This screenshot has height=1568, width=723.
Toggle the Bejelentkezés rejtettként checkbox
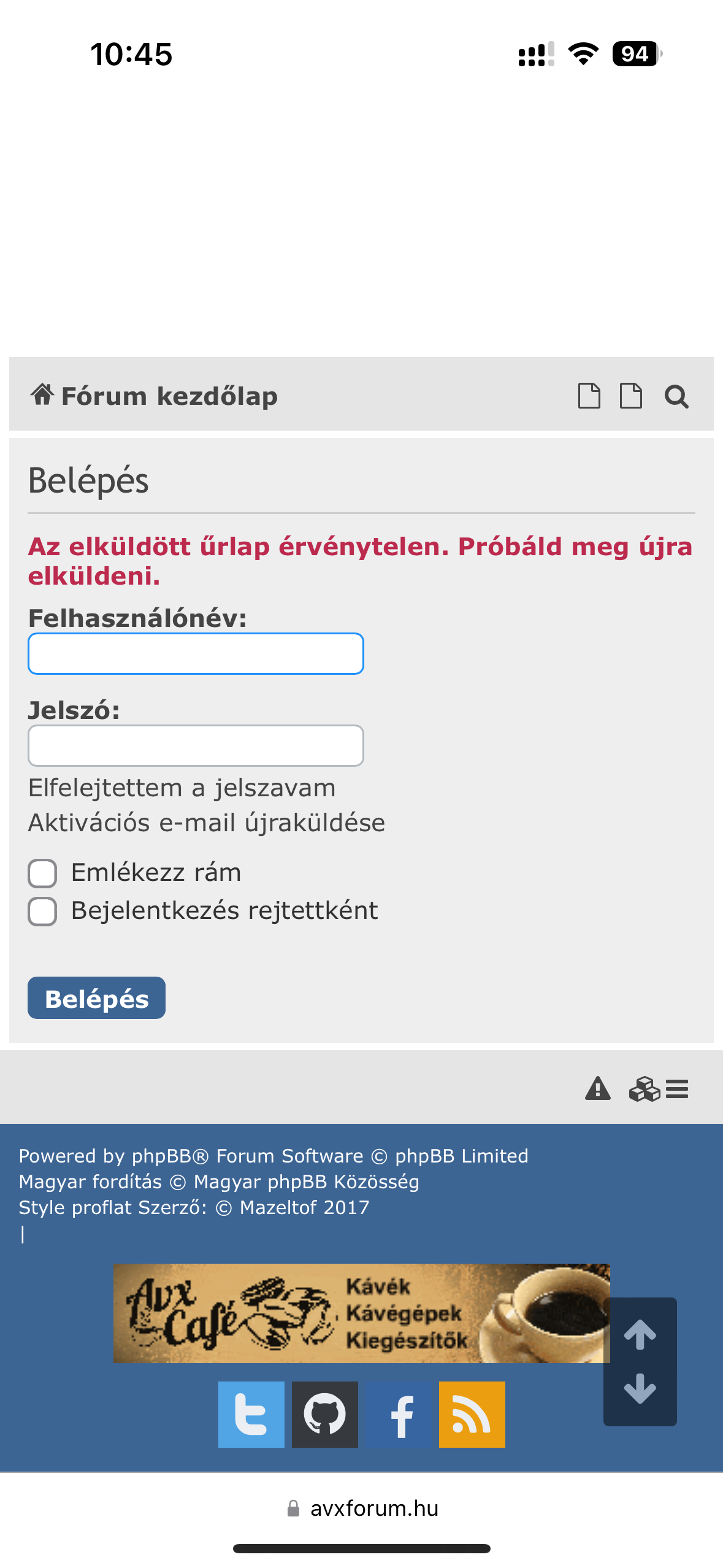pyautogui.click(x=42, y=911)
